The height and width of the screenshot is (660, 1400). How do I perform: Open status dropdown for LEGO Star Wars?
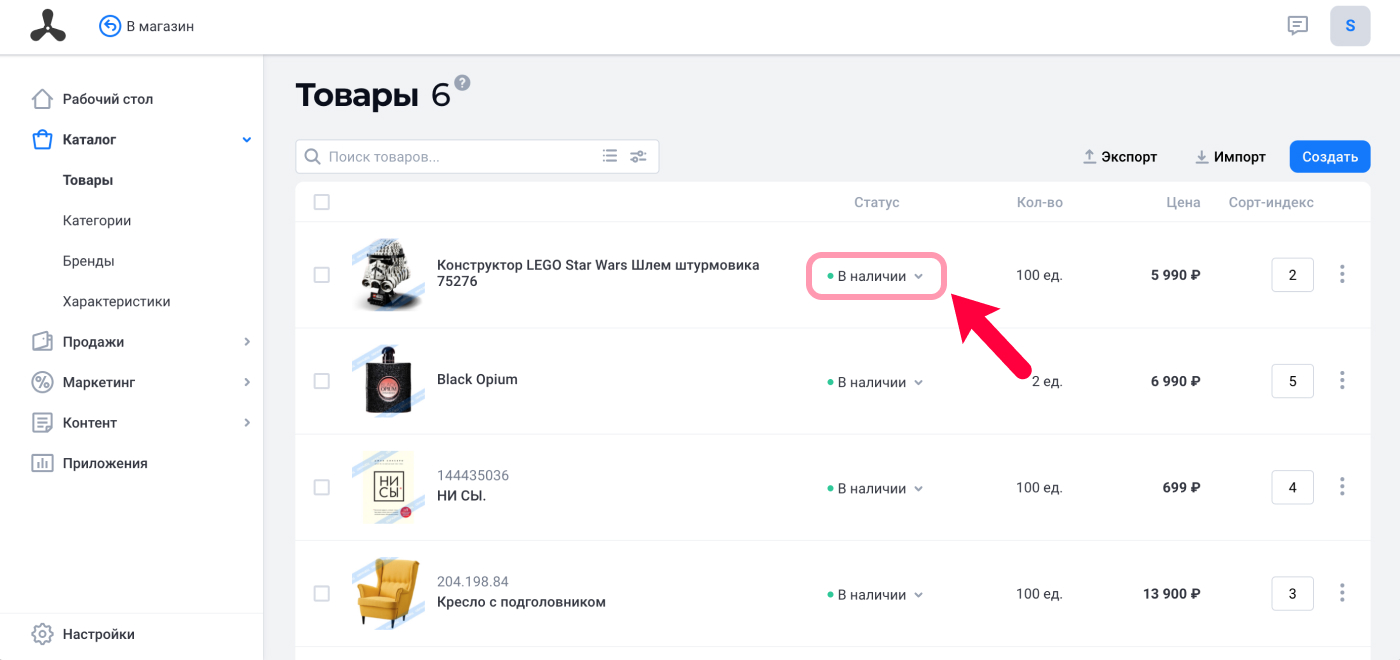pos(876,276)
